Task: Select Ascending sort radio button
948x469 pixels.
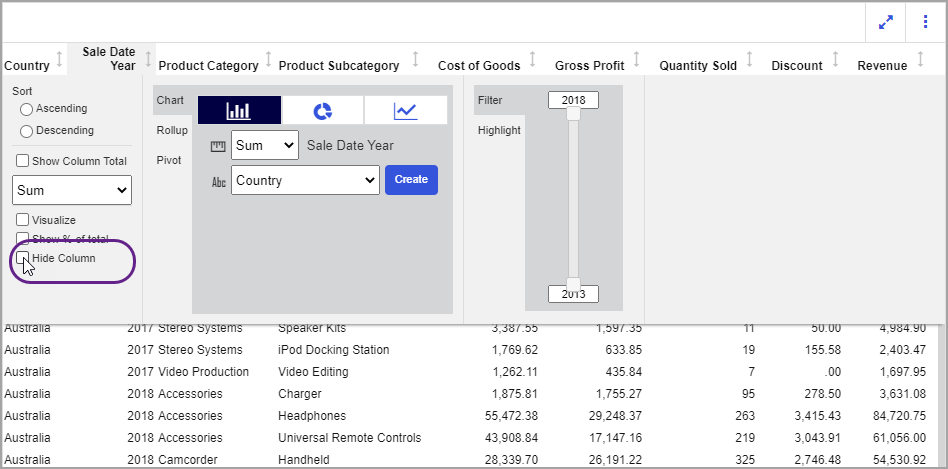Action: click(x=26, y=109)
